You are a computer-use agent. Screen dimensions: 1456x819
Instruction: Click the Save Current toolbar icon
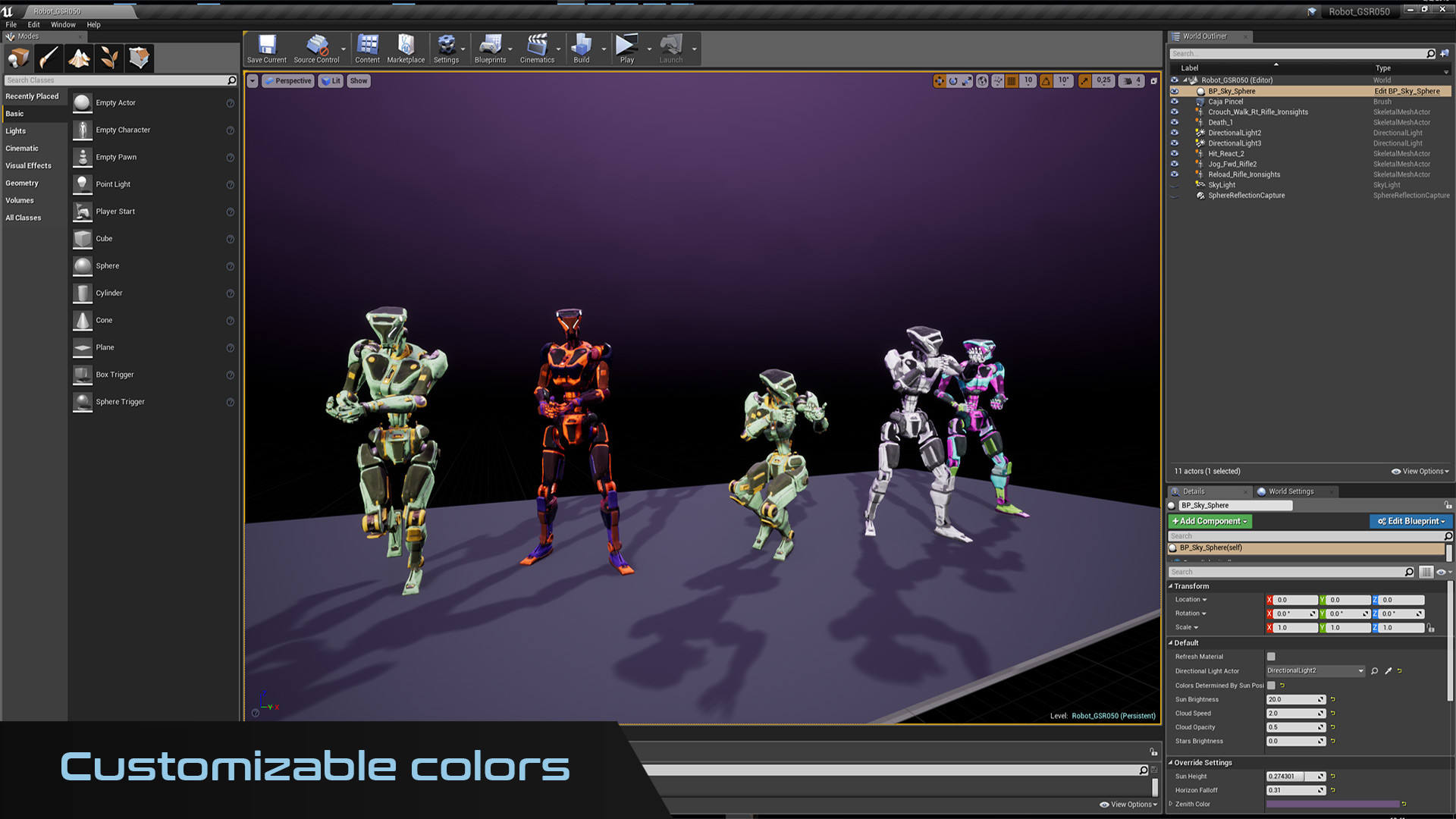point(266,48)
